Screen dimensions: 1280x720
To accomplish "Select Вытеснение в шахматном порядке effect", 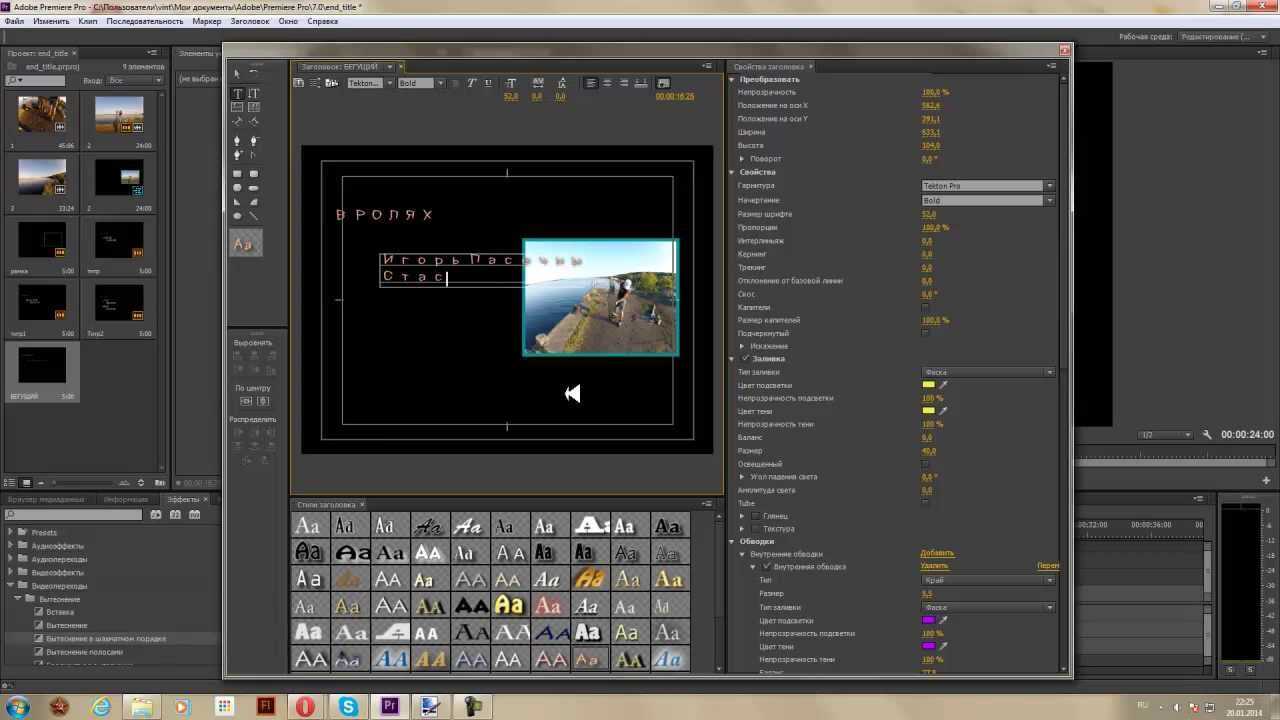I will tap(106, 638).
